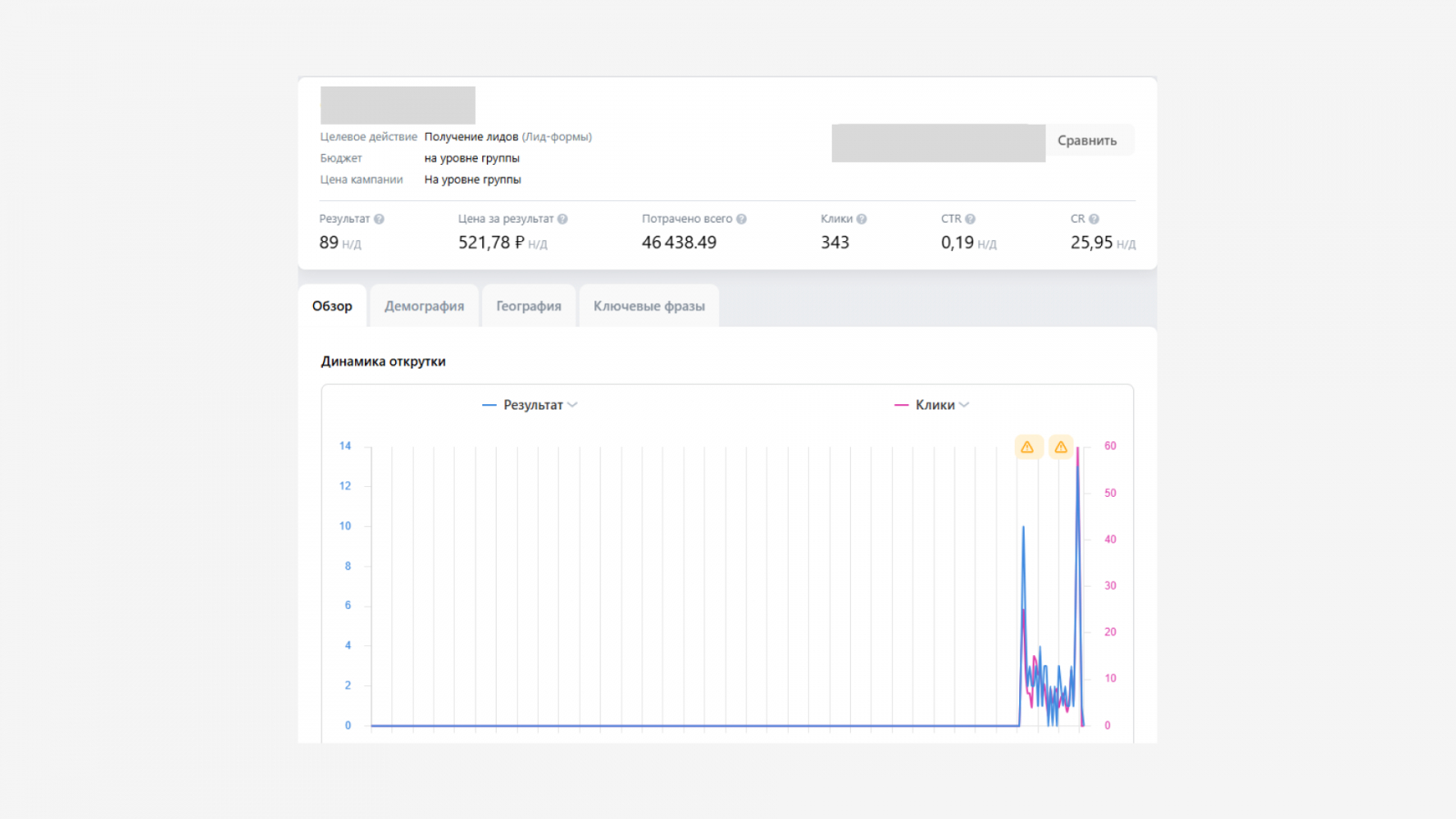Click the Результат value 89
This screenshot has width=1456, height=819.
(329, 243)
